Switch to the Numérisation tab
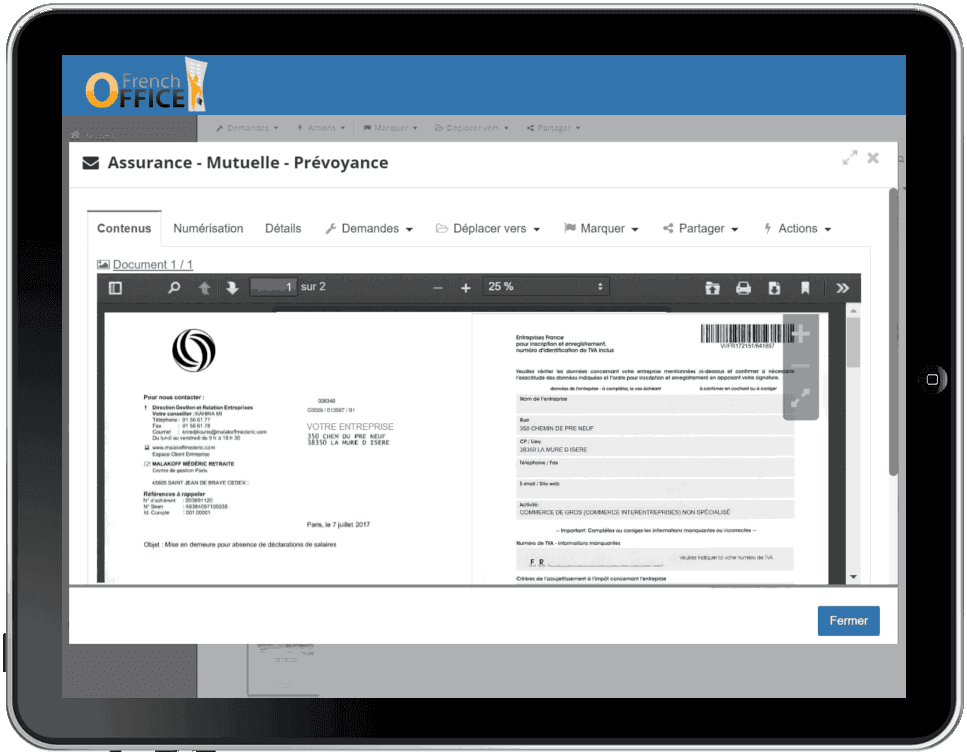Viewport: 967px width, 755px height. coord(208,228)
